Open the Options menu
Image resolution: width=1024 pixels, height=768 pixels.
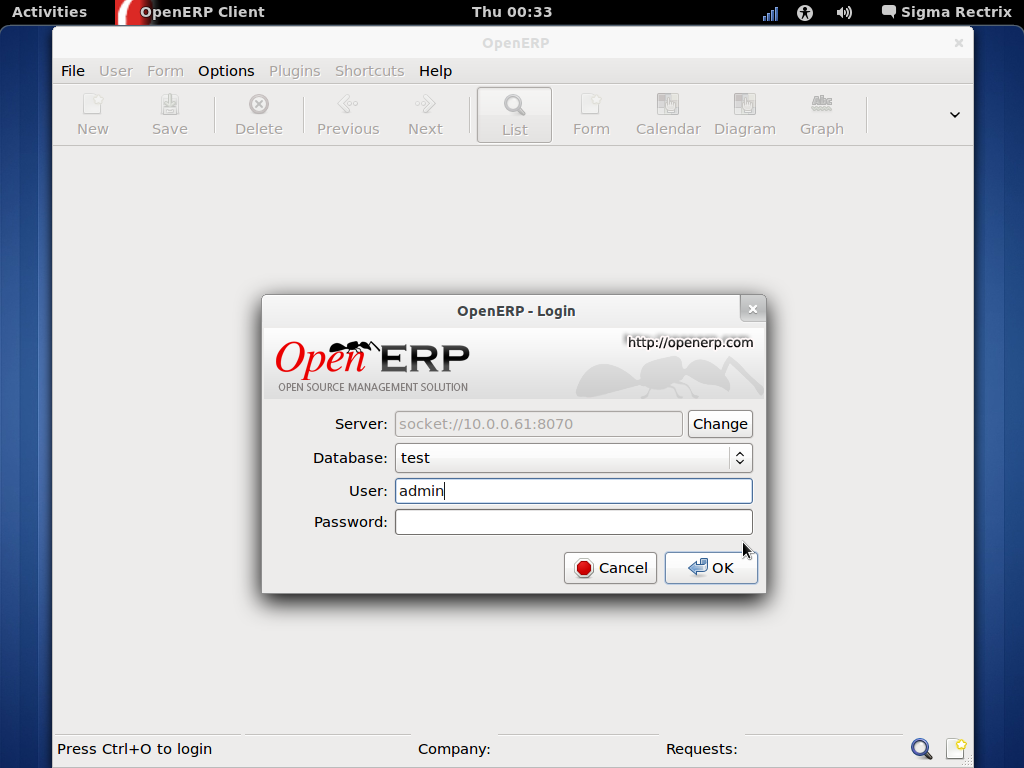(226, 71)
